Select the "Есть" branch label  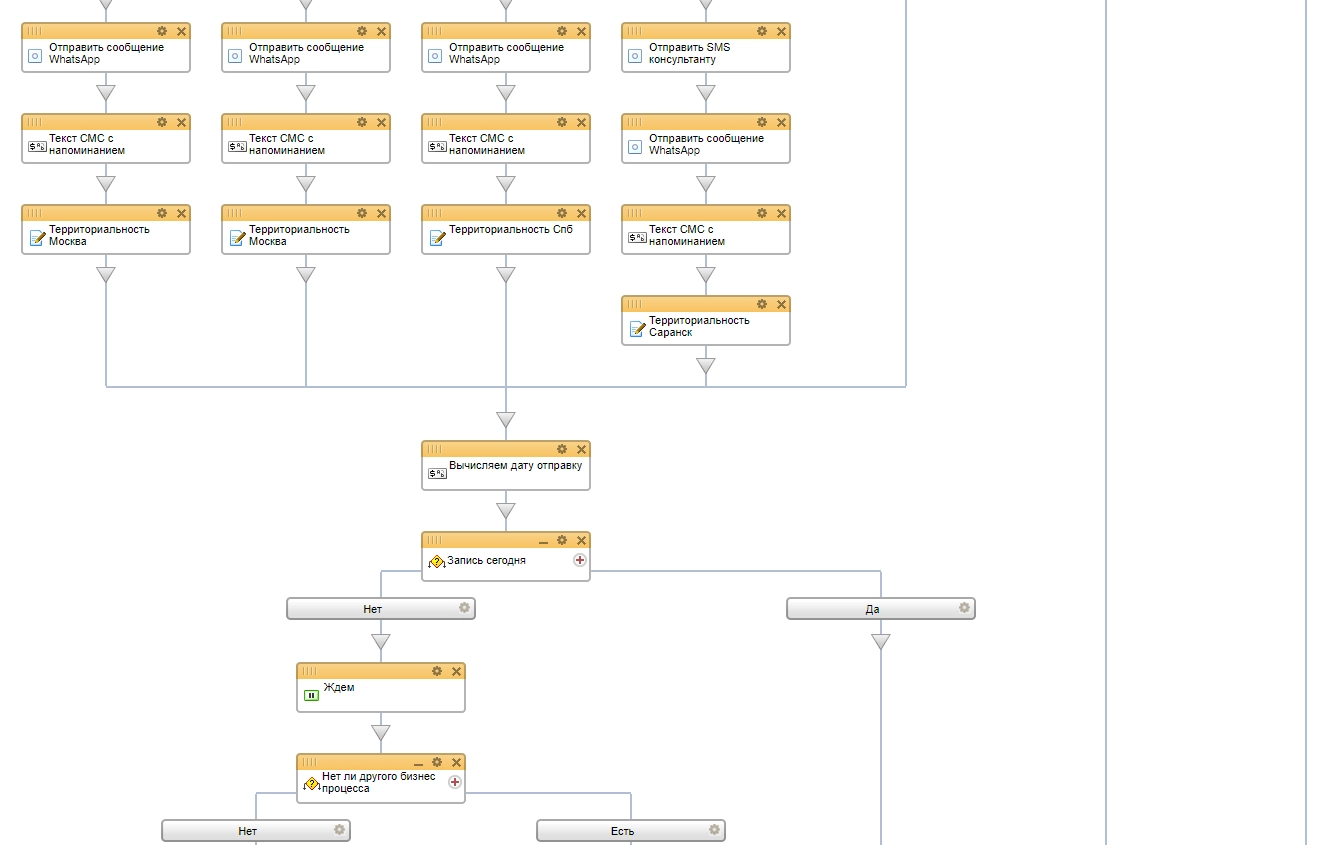pyautogui.click(x=622, y=831)
